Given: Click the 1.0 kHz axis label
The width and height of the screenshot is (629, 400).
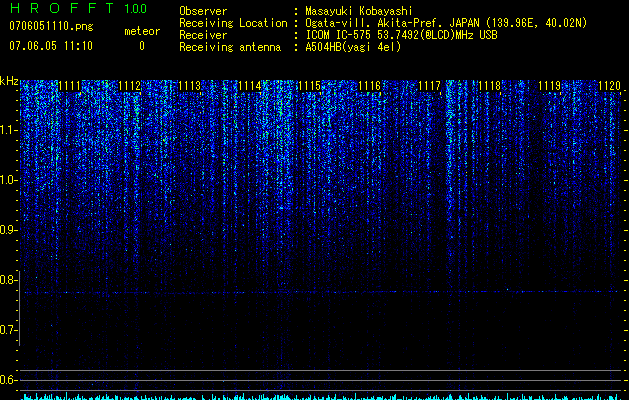Looking at the screenshot, I should pos(8,180).
